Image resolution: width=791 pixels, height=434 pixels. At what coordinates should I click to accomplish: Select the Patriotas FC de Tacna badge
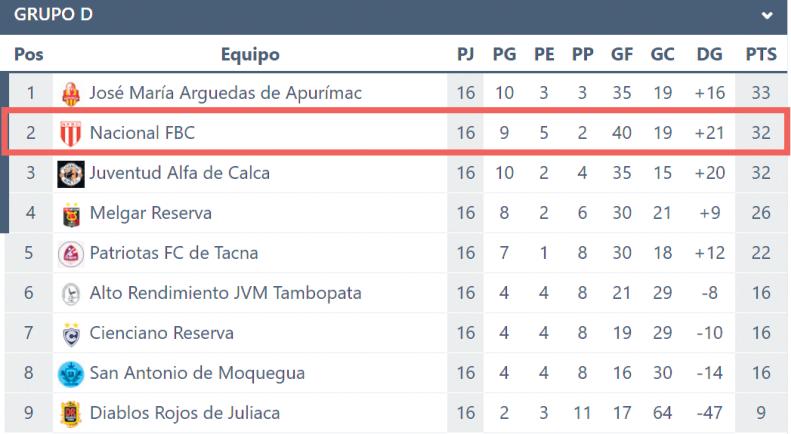tap(71, 254)
